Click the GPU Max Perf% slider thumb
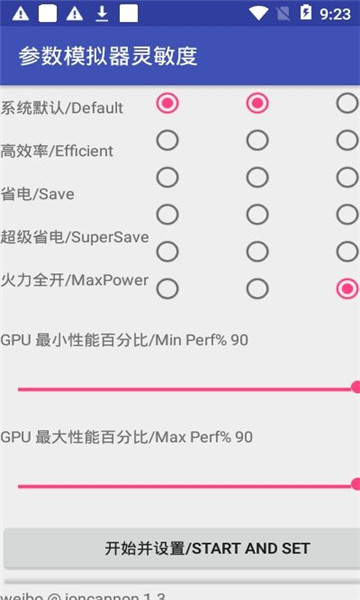Screen dimensions: 360x600 [356, 484]
